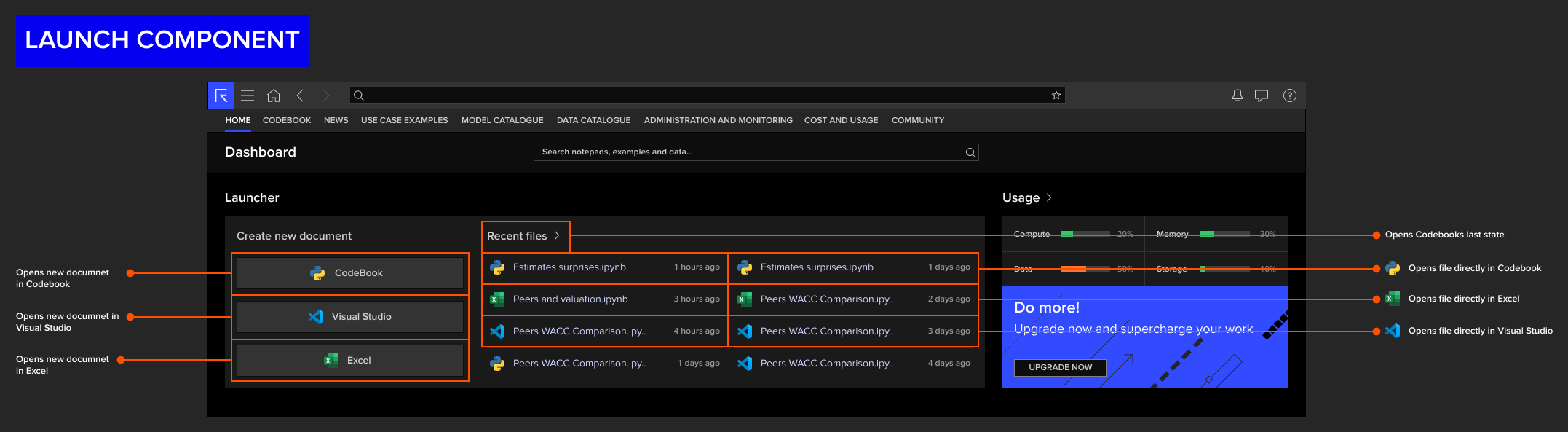Click Python icon of 1 hours ago file
This screenshot has height=432, width=1568.
(497, 267)
